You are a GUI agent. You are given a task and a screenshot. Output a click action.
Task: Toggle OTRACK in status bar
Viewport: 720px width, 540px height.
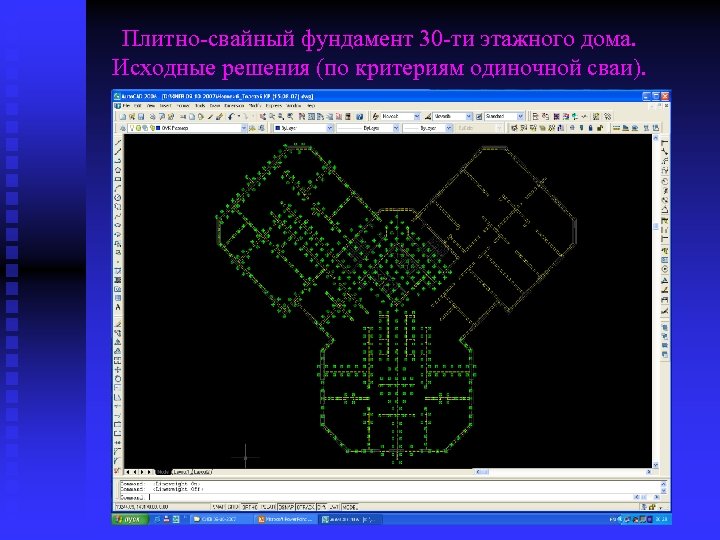(304, 507)
